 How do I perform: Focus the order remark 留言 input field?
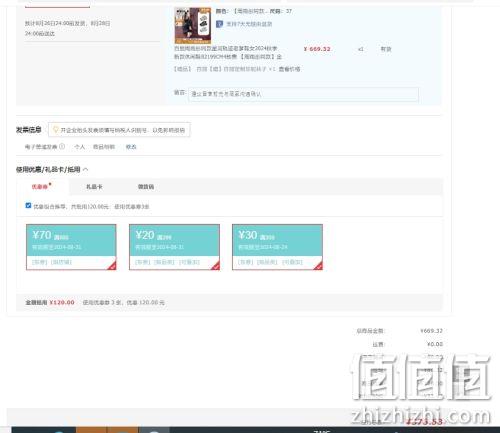[303, 94]
